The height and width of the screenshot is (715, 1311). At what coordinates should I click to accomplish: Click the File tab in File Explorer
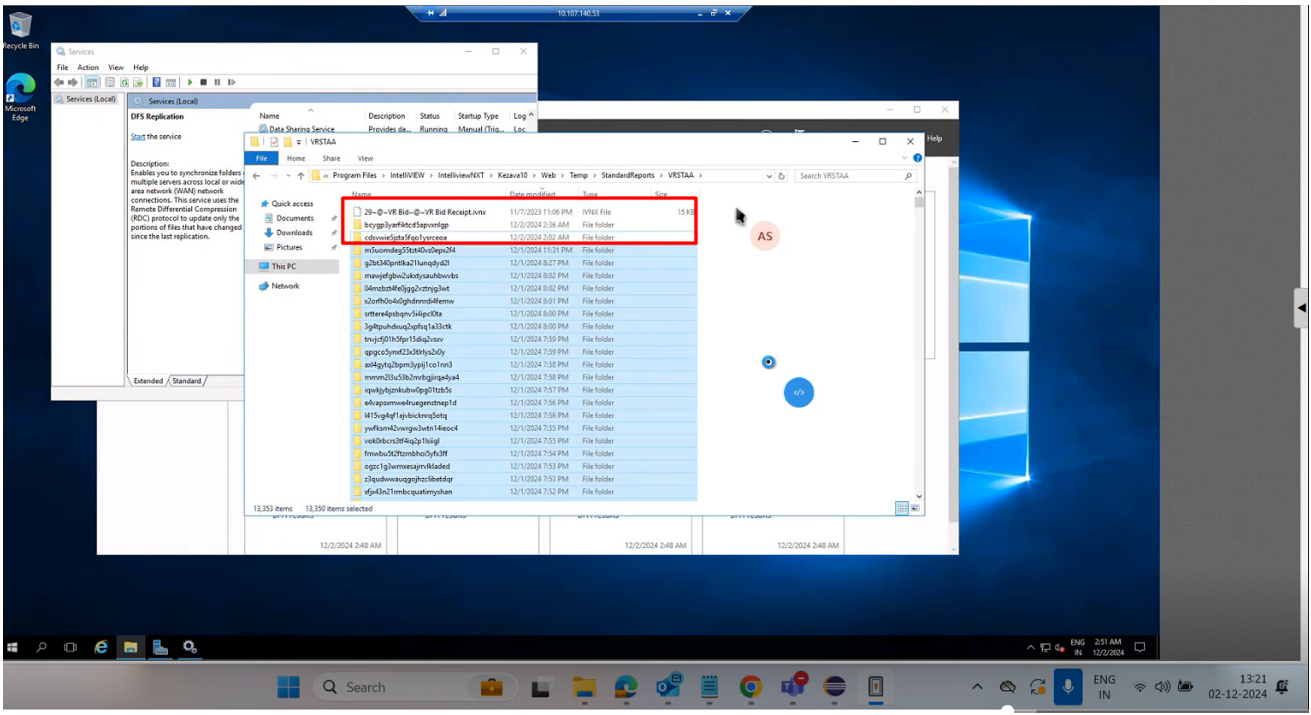pyautogui.click(x=262, y=158)
